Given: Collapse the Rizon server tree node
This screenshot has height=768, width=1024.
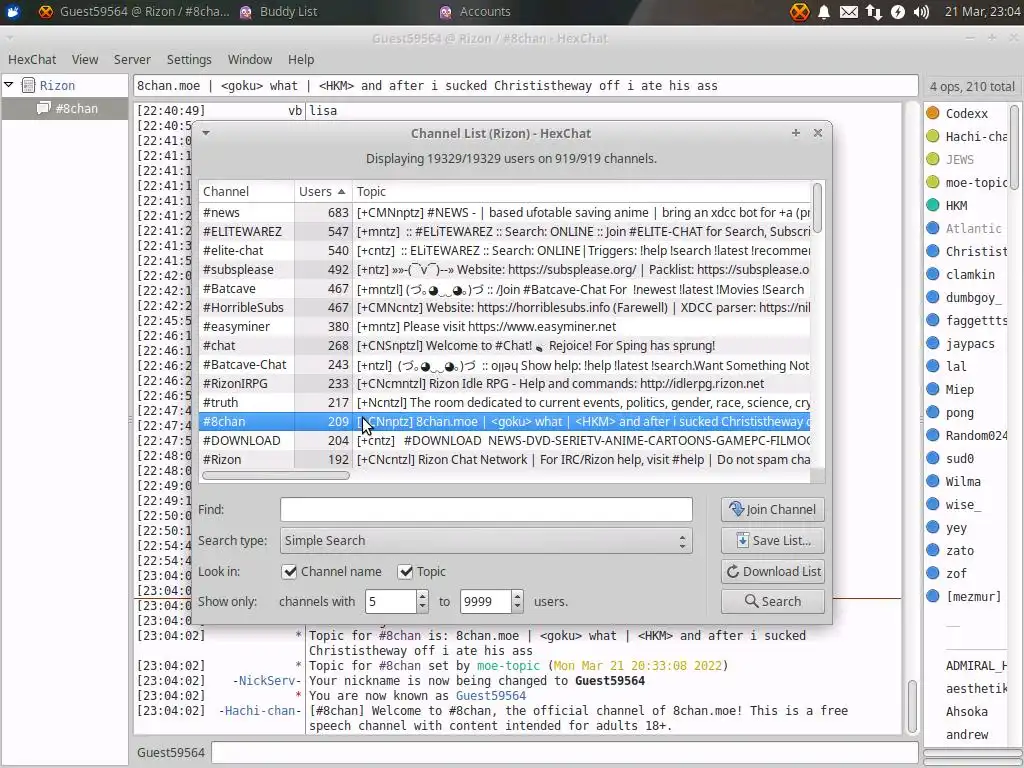Looking at the screenshot, I should click(8, 85).
